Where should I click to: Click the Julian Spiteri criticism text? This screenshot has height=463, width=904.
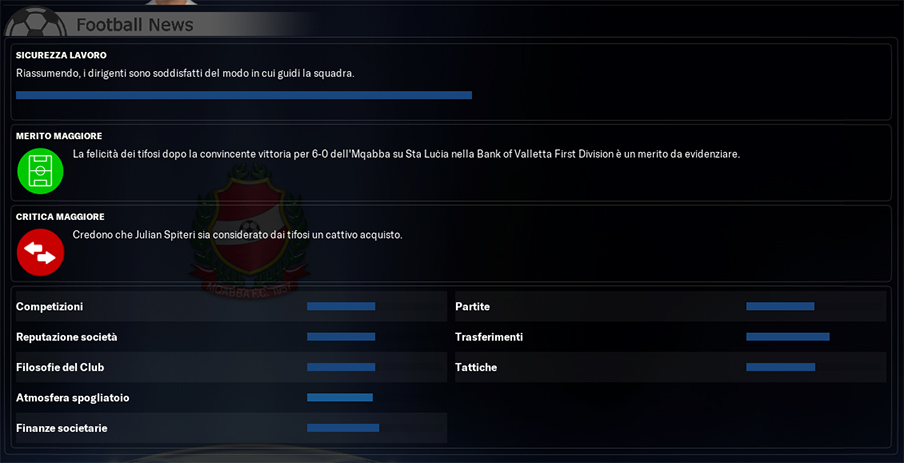[238, 235]
